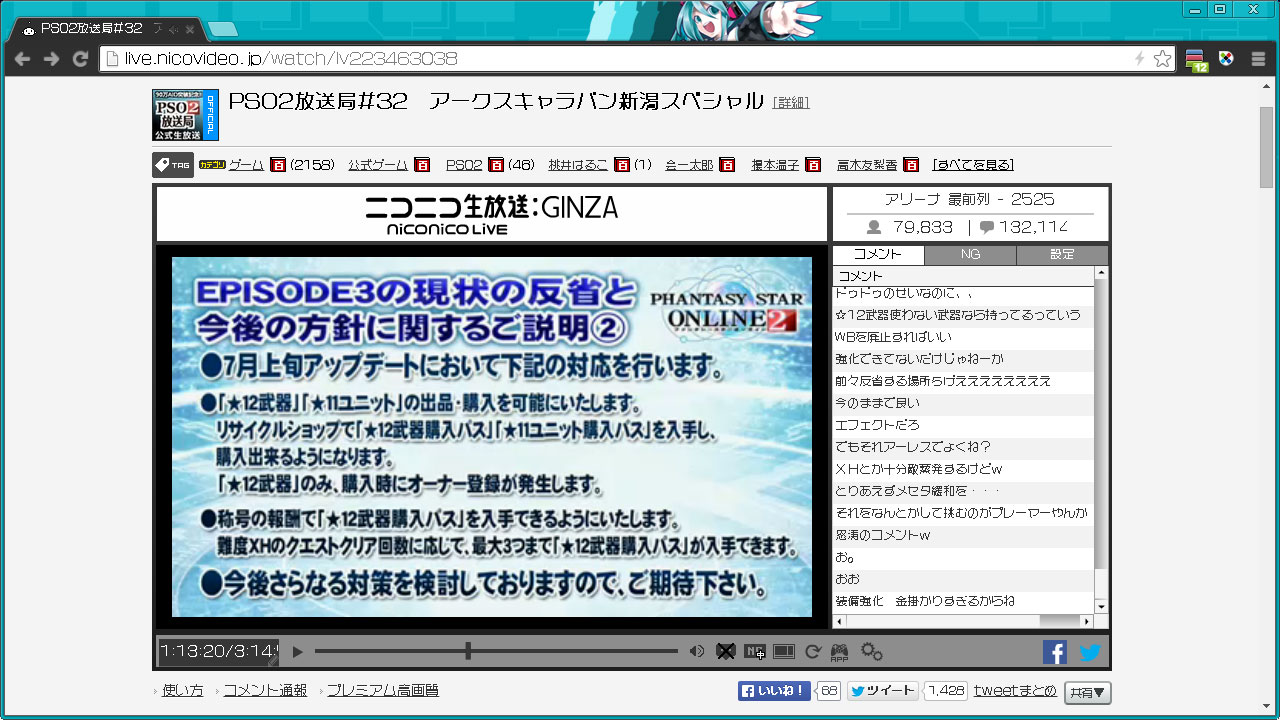Open the コメント通報 report link
This screenshot has width=1280, height=720.
[x=265, y=690]
